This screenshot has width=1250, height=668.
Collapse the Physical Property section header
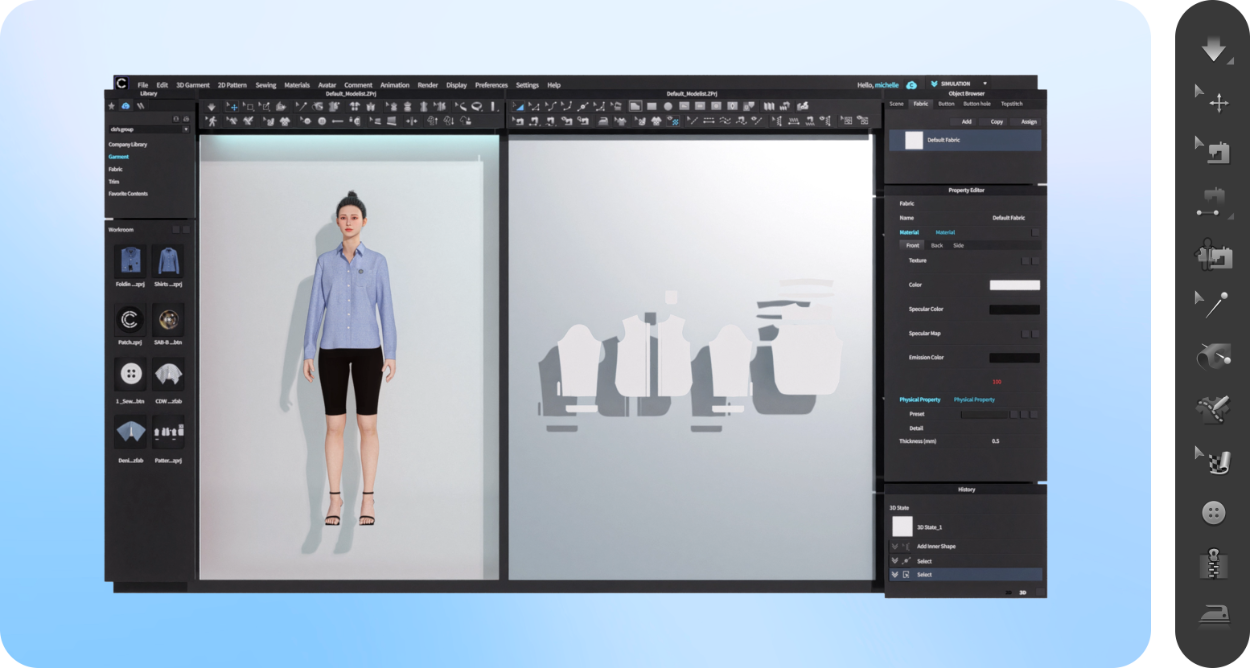point(920,400)
